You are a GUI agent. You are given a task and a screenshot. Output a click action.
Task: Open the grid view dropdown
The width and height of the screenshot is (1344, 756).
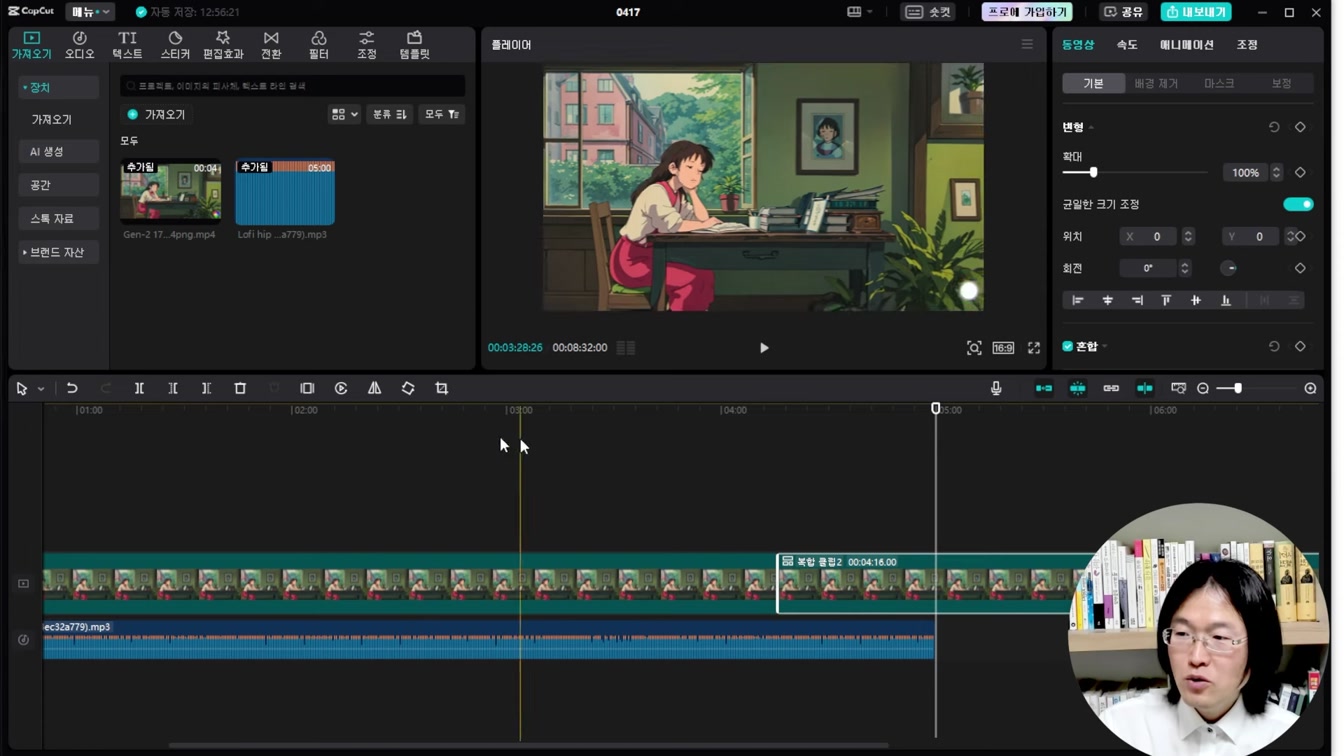point(344,114)
